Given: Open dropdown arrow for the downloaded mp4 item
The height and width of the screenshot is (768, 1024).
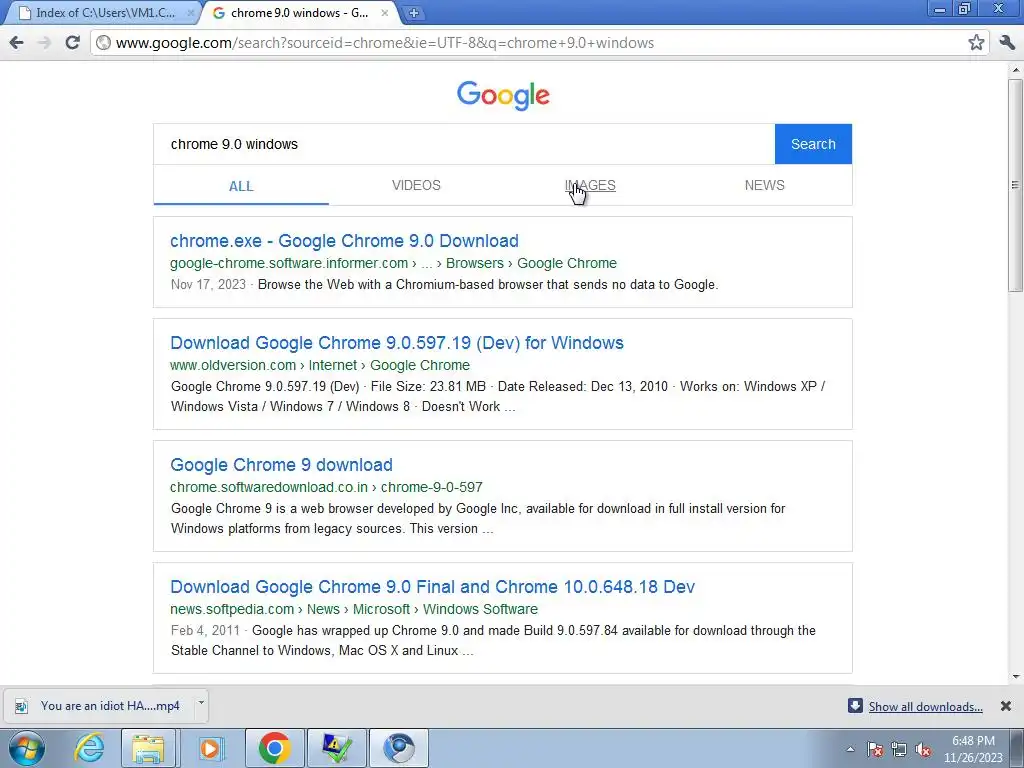Looking at the screenshot, I should click(x=201, y=703).
